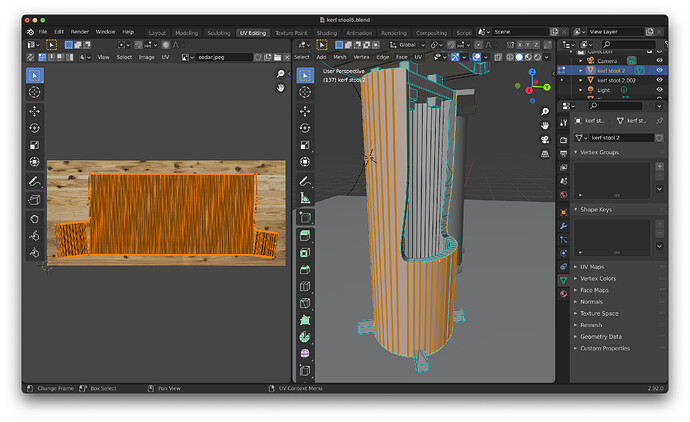Screen dimensions: 690x422
Task: Click the cedar.jpeg image name field
Action: coord(224,57)
